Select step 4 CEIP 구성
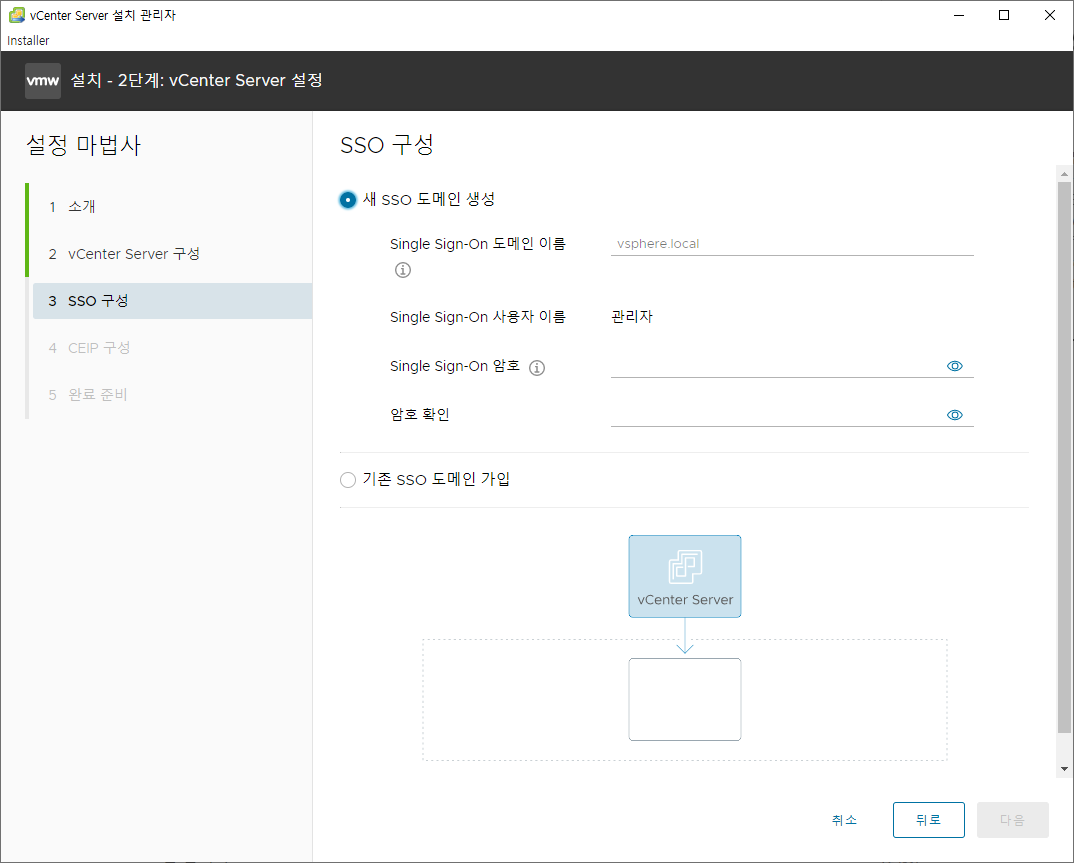Viewport: 1074px width, 863px height. (172, 348)
